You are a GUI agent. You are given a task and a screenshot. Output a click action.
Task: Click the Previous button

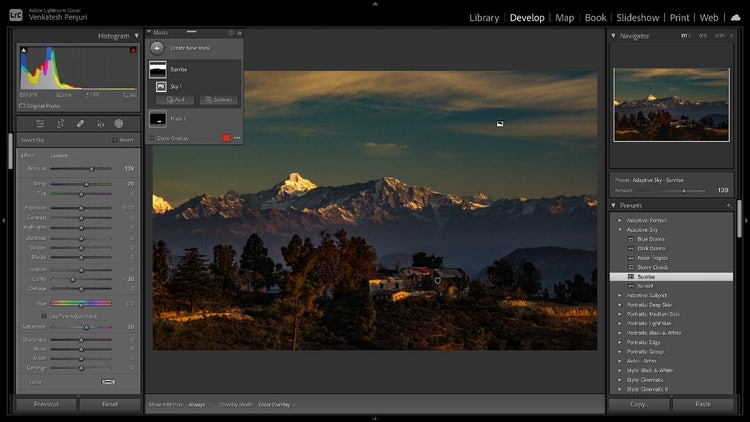pos(46,404)
